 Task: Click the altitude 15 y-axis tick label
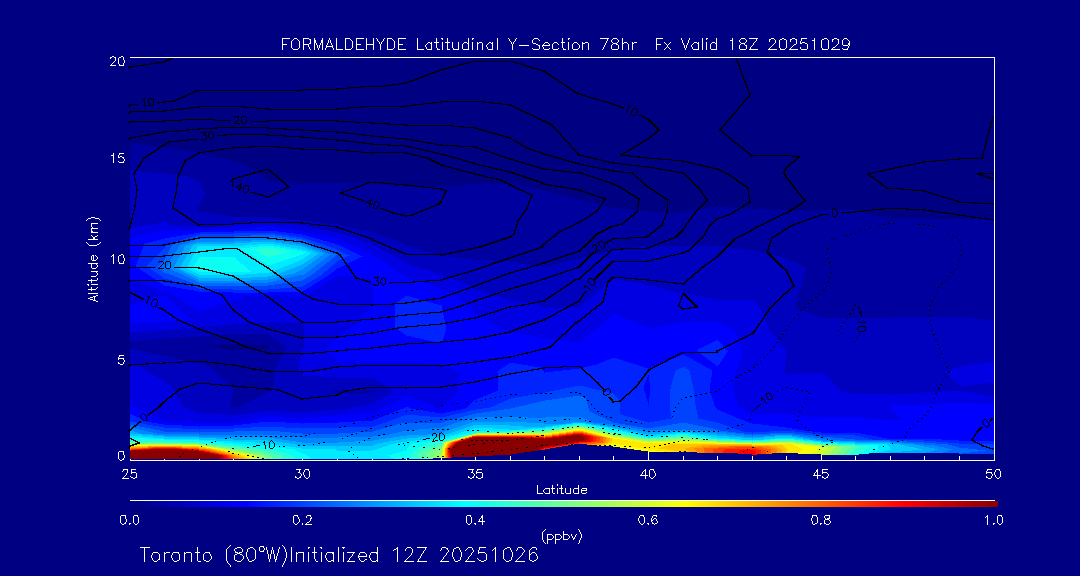point(116,158)
